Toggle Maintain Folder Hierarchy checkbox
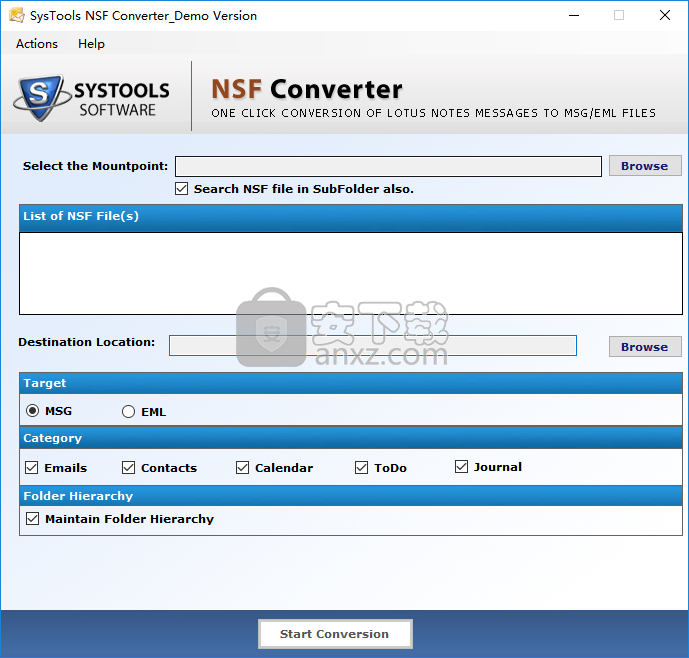 pyautogui.click(x=33, y=519)
